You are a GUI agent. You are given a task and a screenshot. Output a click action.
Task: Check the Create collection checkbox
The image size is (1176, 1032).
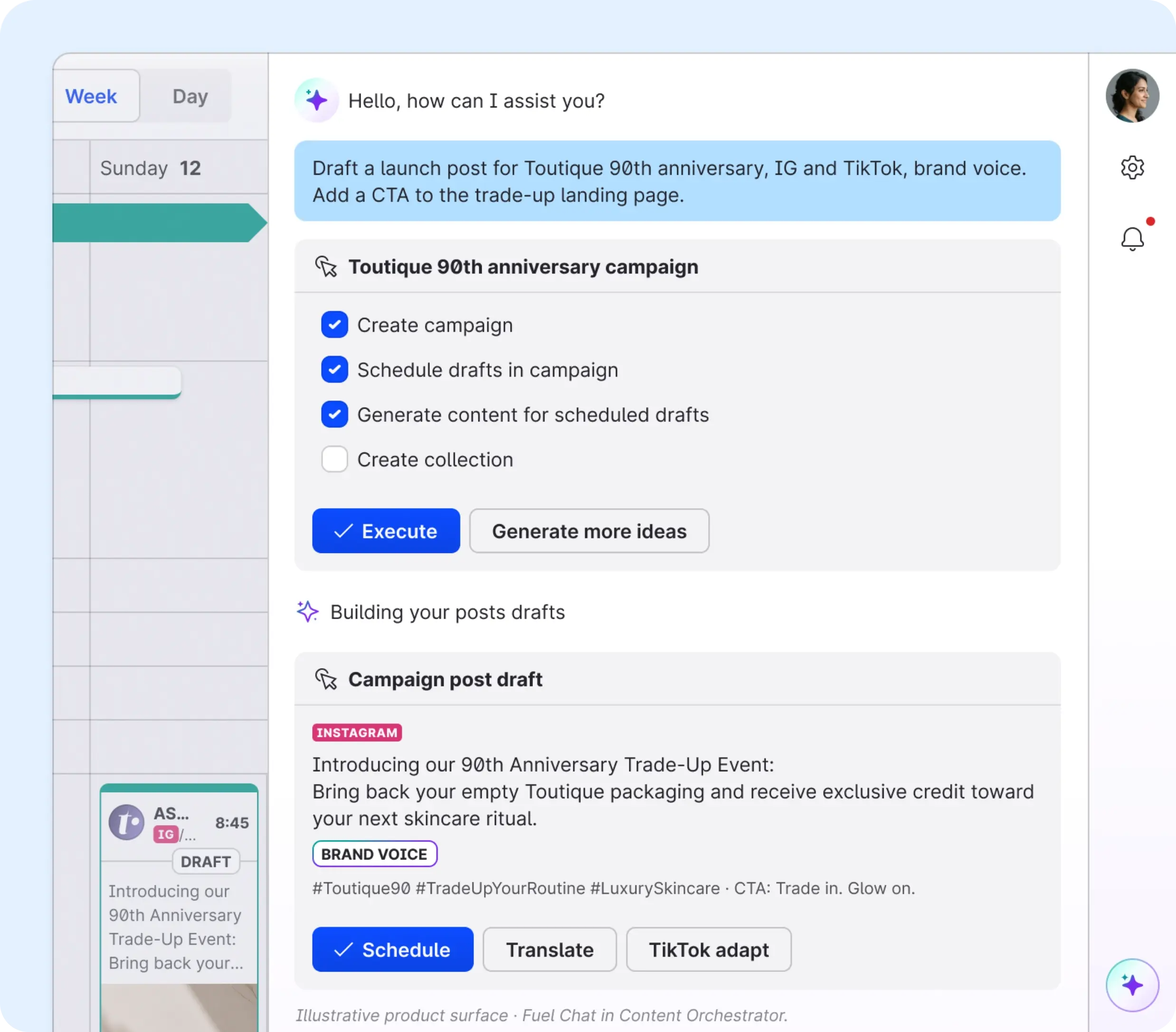[334, 459]
